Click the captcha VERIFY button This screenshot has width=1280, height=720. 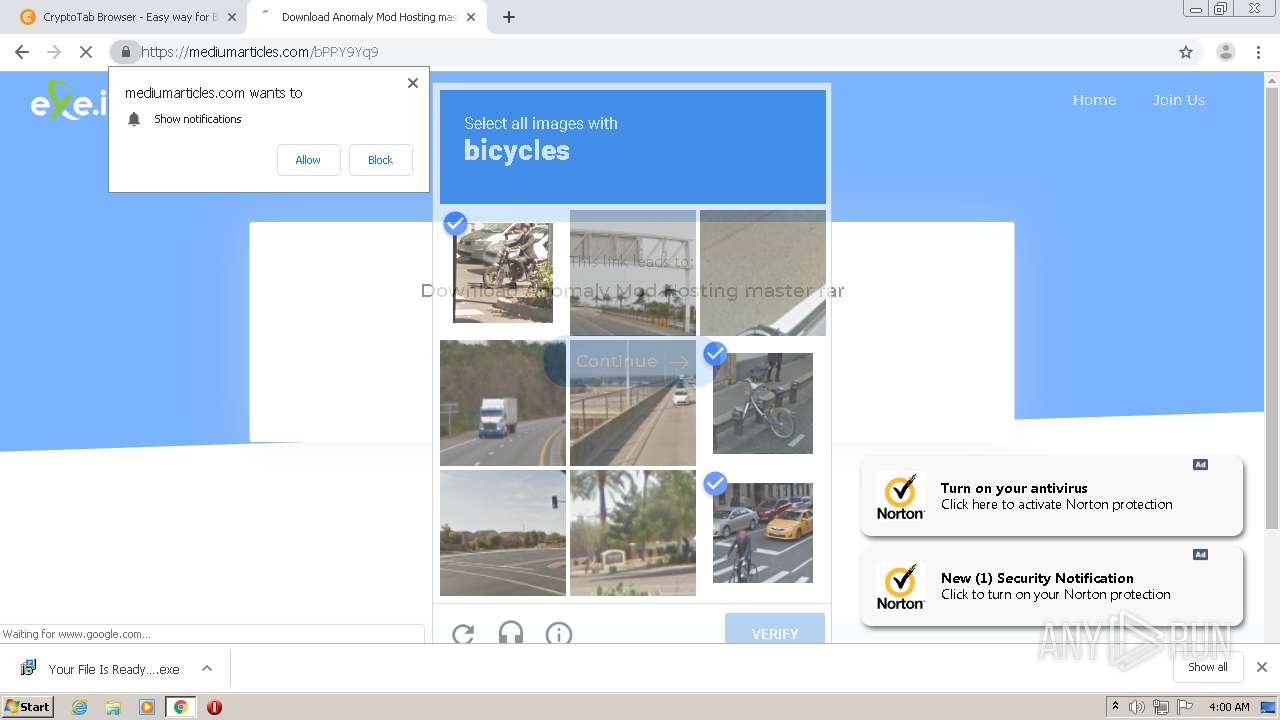[x=775, y=629]
